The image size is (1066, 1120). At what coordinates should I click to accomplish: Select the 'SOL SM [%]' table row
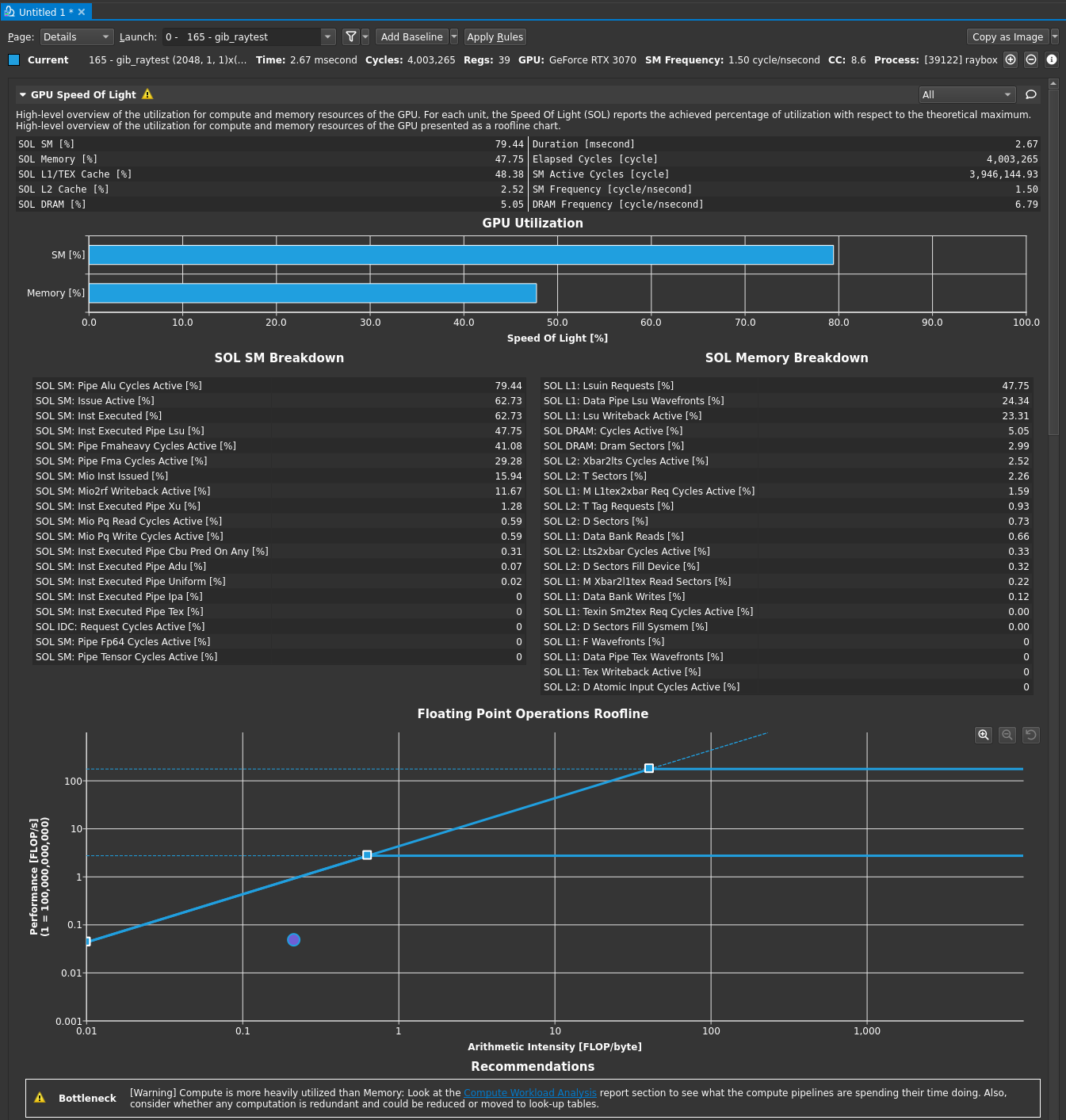tap(272, 144)
